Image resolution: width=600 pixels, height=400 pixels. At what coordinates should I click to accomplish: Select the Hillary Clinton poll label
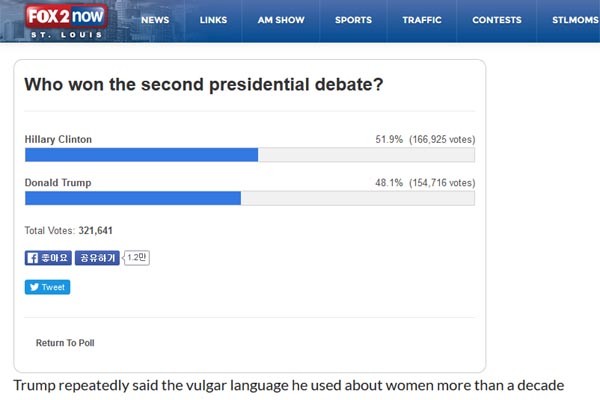click(x=58, y=140)
